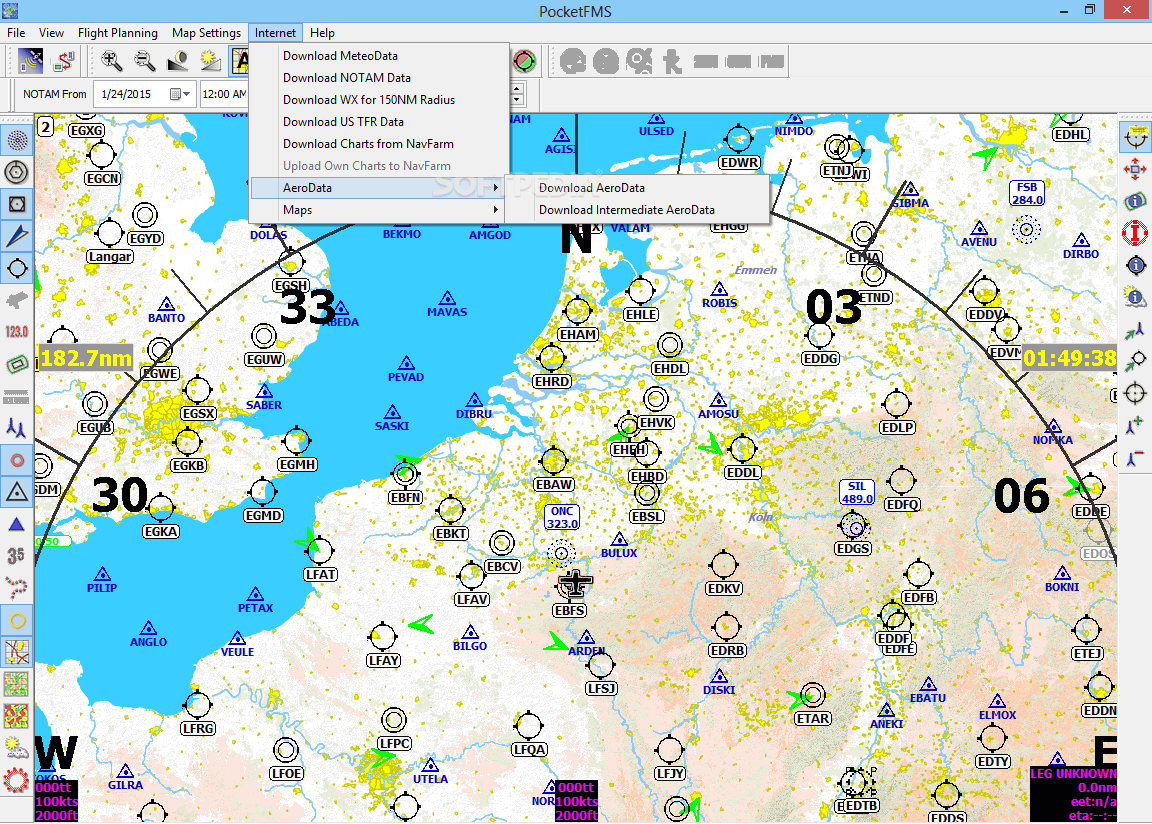1152x824 pixels.
Task: Click the red octagon NOTAM info icon
Action: [1135, 233]
